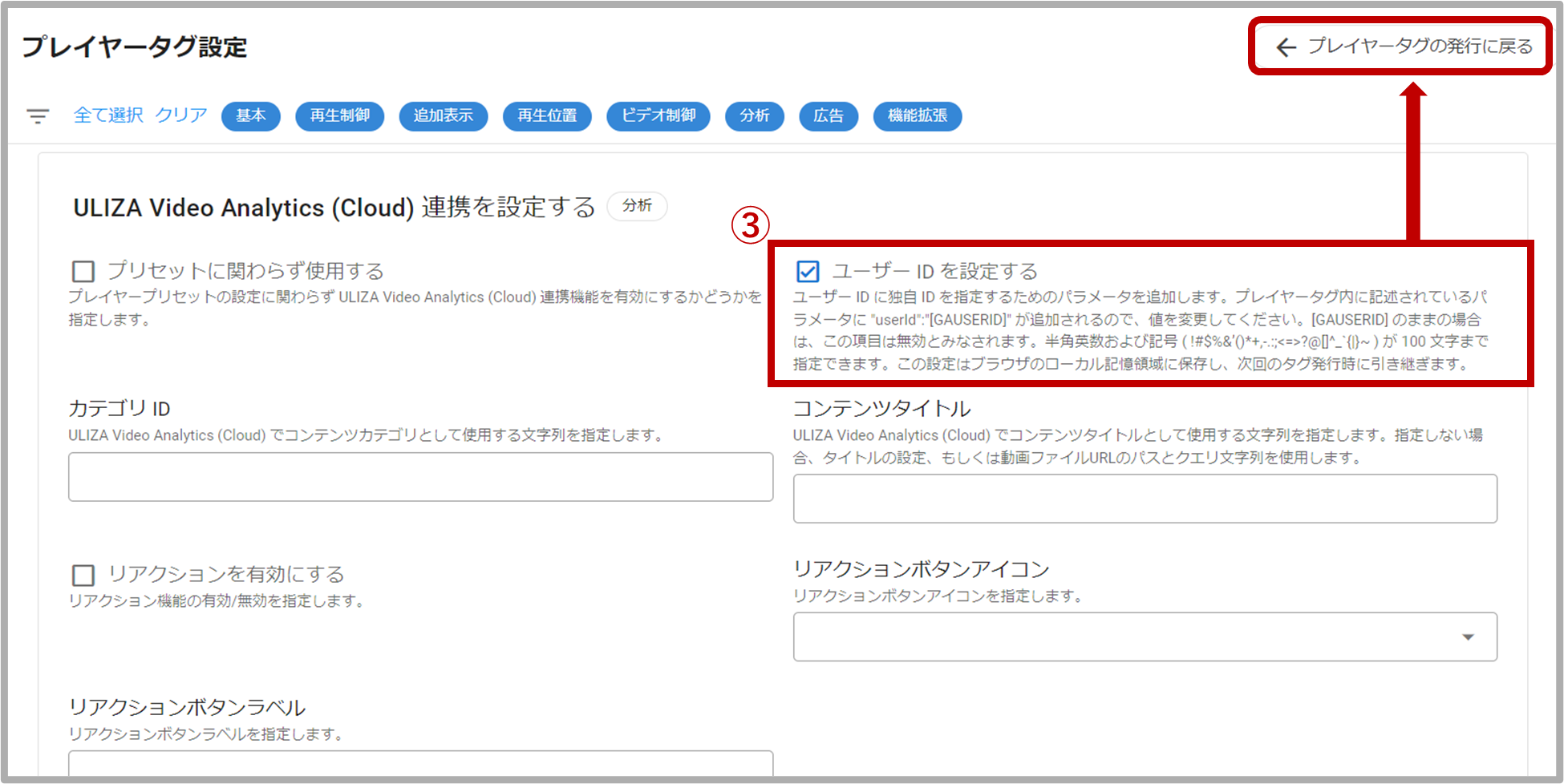Focus the カテゴリ ID input field
This screenshot has height=784, width=1564.
(421, 477)
